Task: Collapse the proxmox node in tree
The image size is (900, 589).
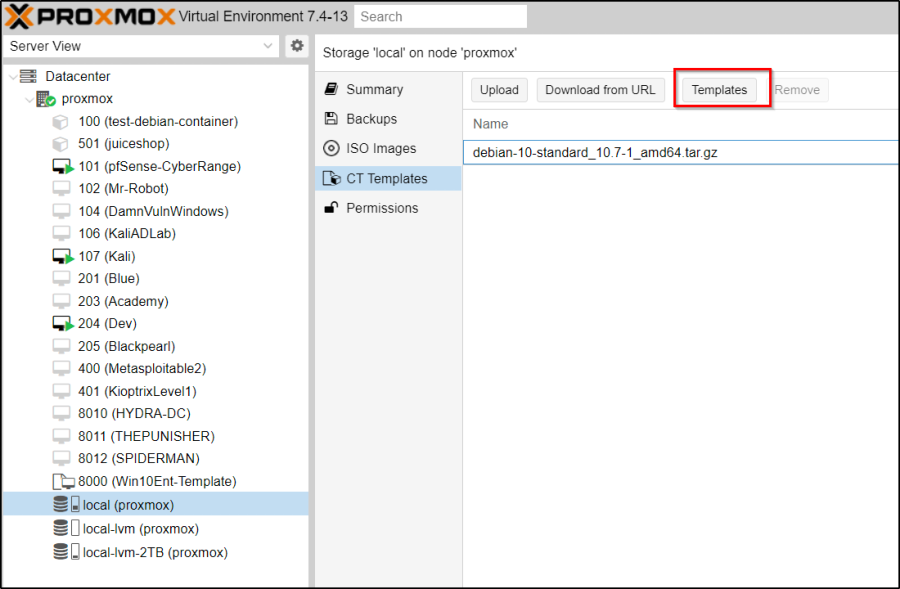Action: pos(27,99)
